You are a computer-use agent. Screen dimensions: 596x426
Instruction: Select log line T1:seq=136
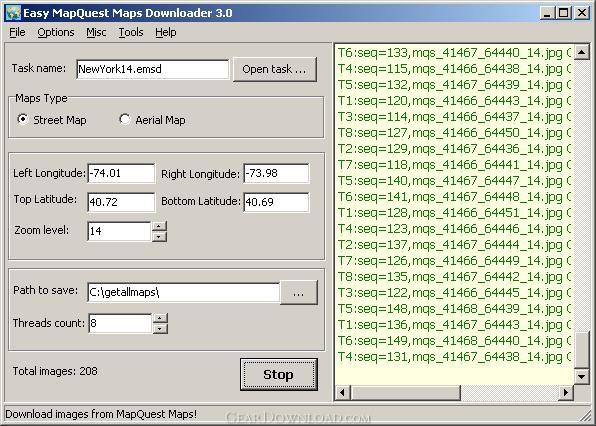[455, 325]
